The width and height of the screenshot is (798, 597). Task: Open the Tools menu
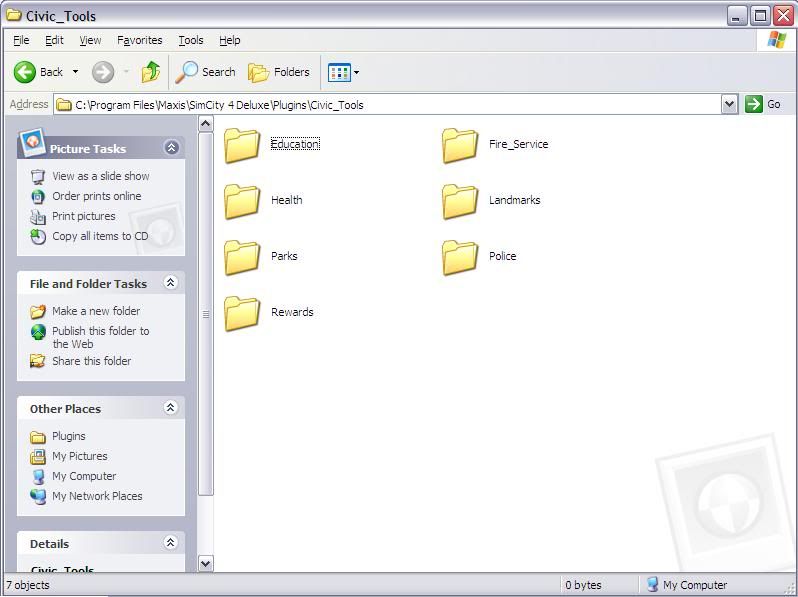[191, 40]
